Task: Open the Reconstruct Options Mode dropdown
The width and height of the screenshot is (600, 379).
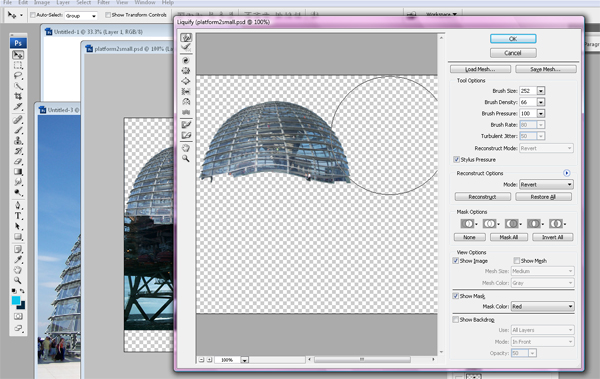Action: point(546,185)
